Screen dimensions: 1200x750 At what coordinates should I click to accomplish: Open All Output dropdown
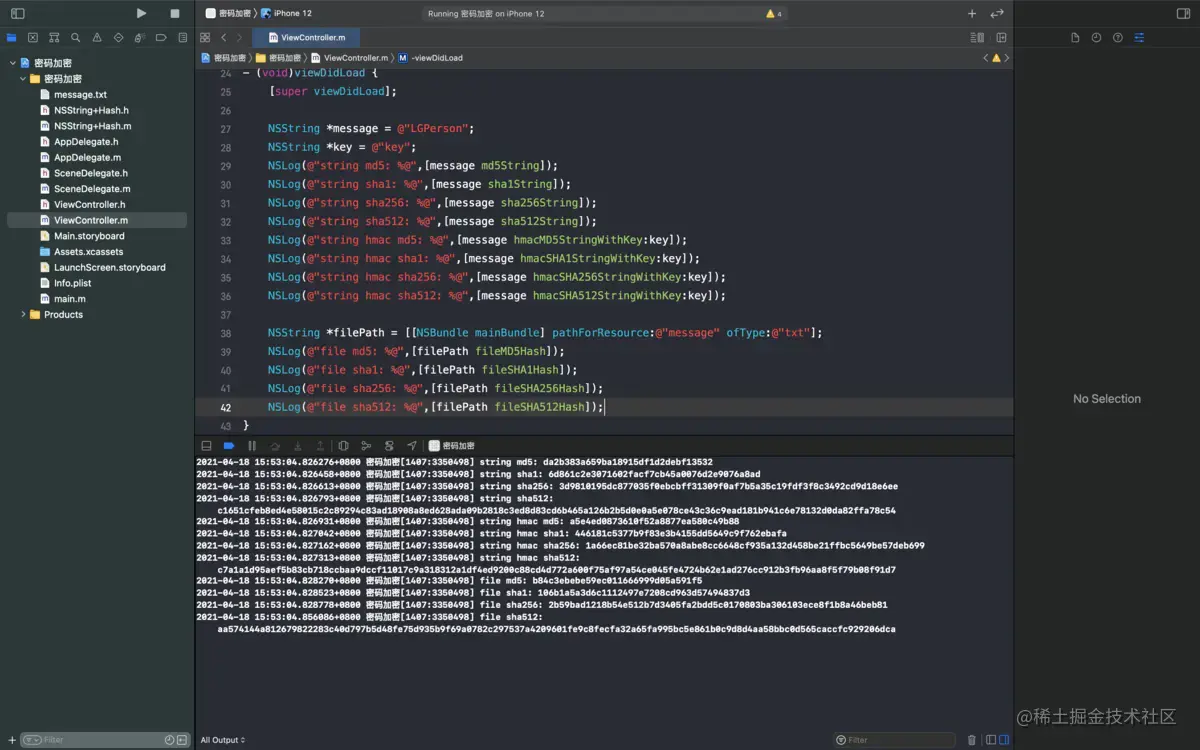[223, 740]
